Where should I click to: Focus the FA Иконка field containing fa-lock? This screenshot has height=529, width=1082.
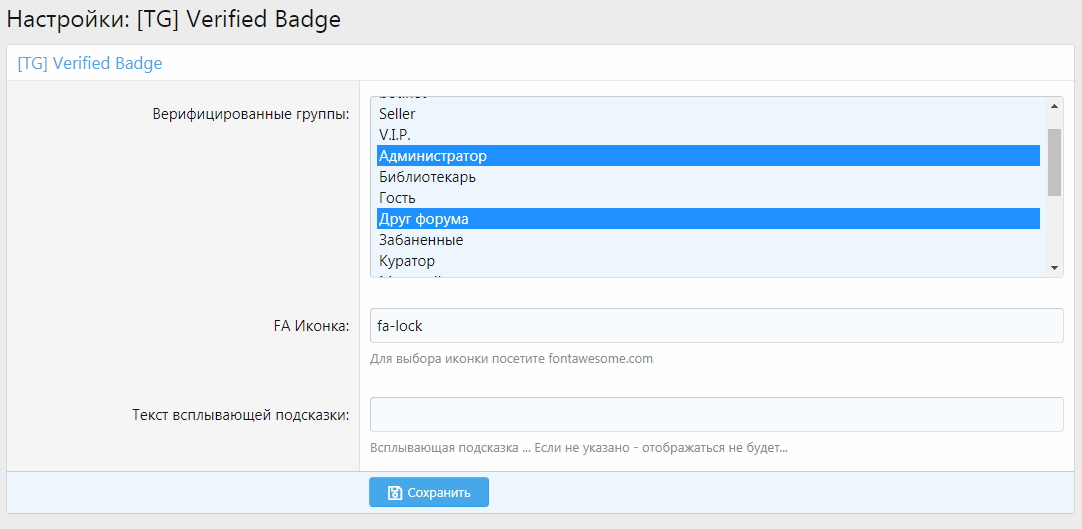point(716,326)
